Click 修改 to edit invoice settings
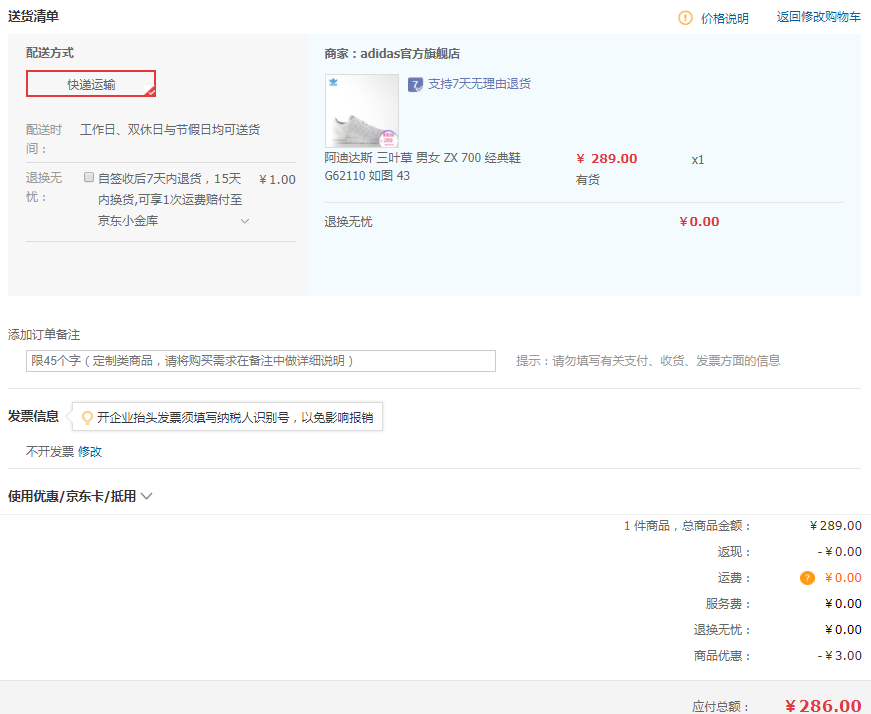This screenshot has width=871, height=714. tap(90, 451)
